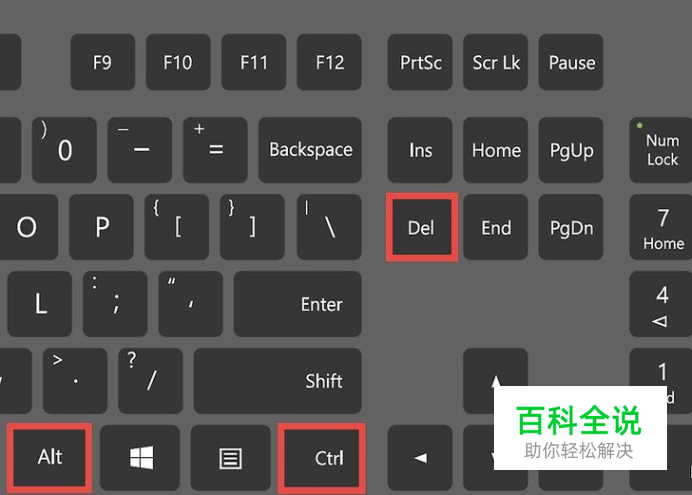692x495 pixels.
Task: Click the numpad 7 Home key
Action: pos(661,227)
